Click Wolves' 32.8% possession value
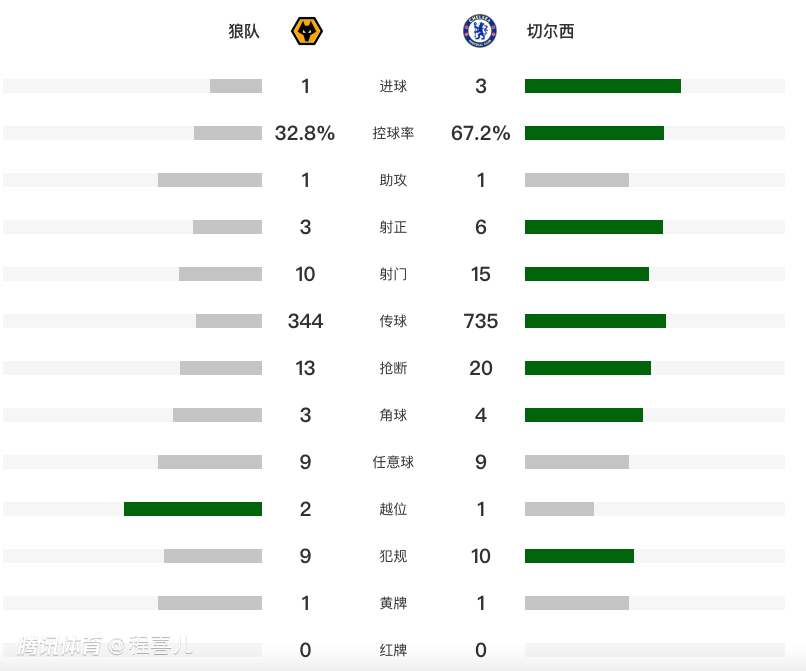Screen dimensions: 806x671 (305, 133)
